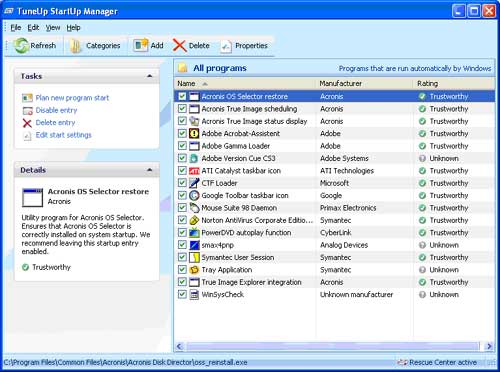This screenshot has width=500, height=372.
Task: Toggle the CTF Loader checkbox
Action: tap(182, 183)
